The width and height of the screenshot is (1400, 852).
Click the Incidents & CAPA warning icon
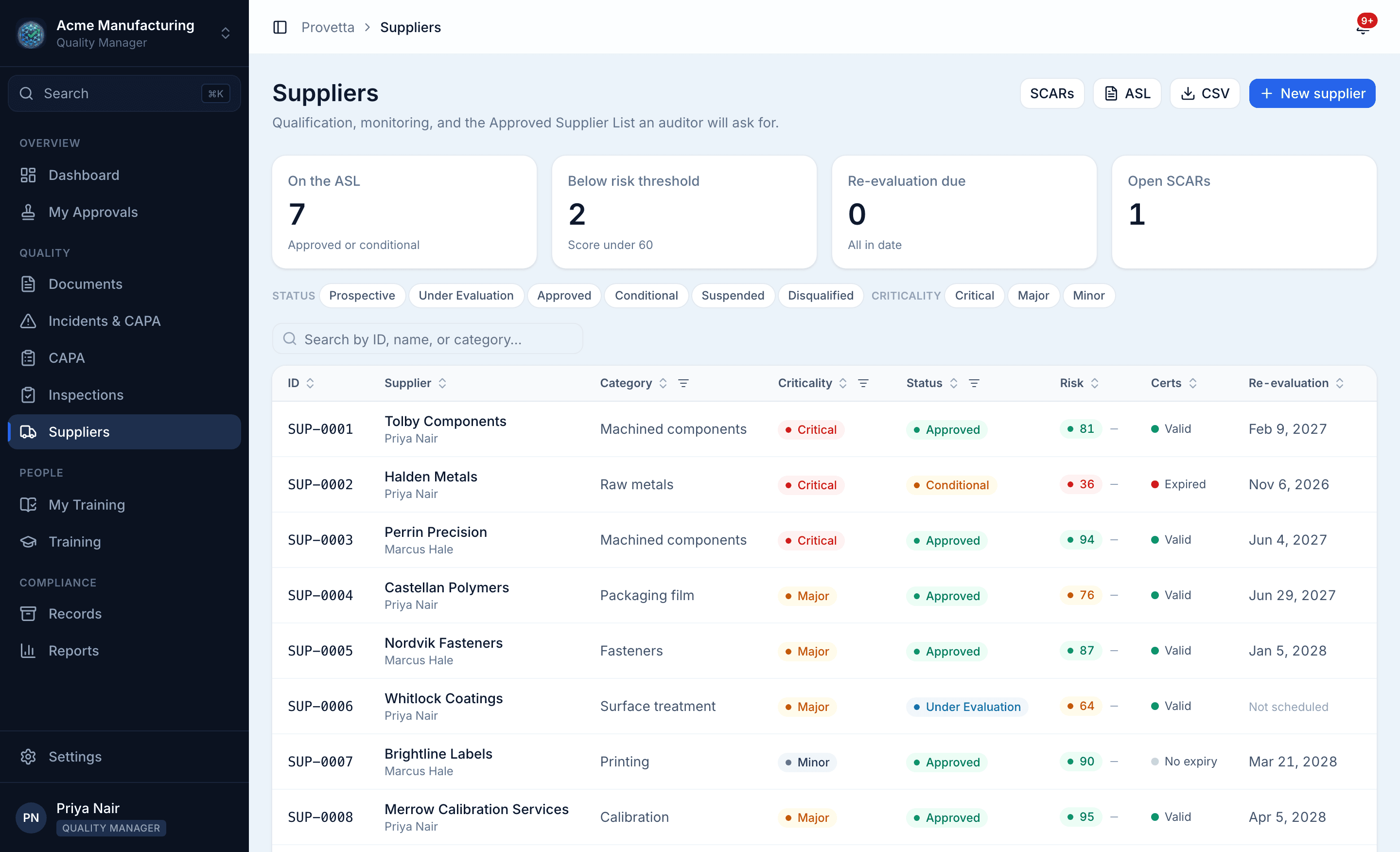coord(28,321)
